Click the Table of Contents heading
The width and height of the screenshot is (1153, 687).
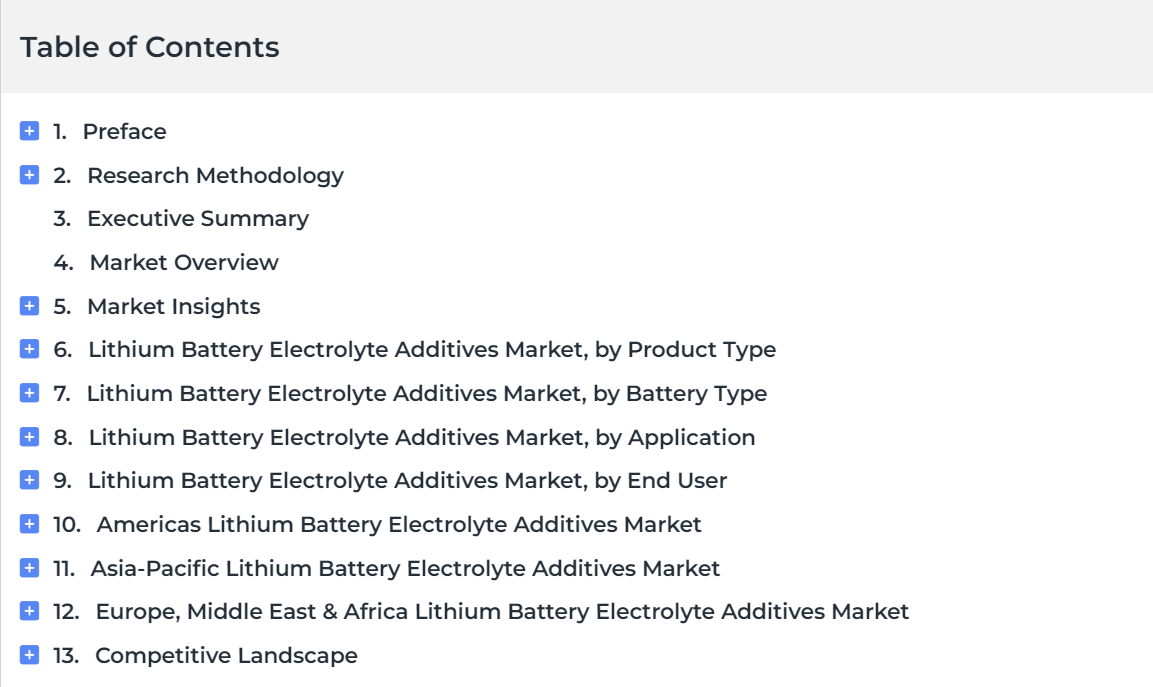pos(150,47)
